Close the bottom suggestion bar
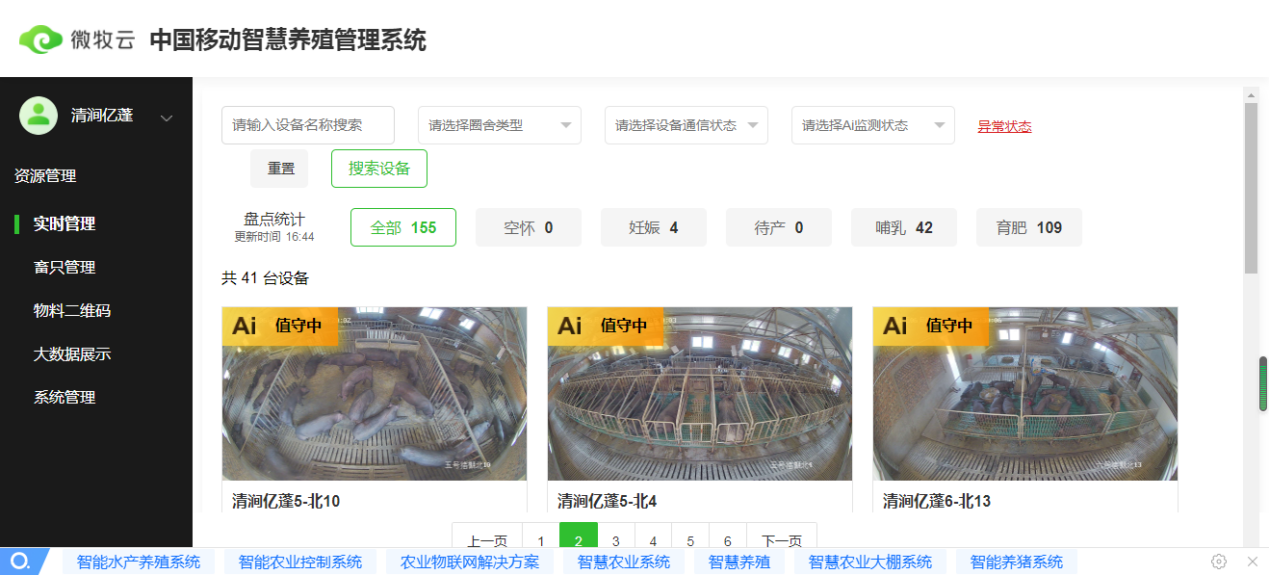The height and width of the screenshot is (575, 1269). pos(1252,562)
